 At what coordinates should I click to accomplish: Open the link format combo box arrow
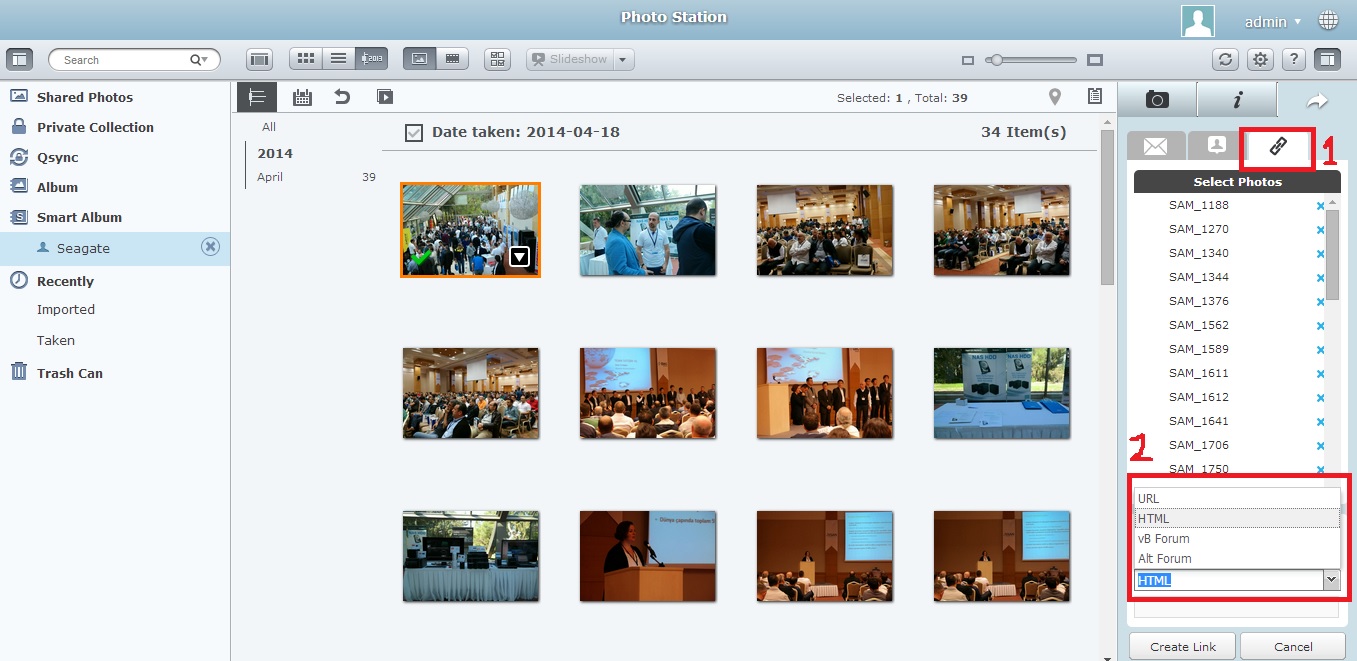tap(1330, 580)
